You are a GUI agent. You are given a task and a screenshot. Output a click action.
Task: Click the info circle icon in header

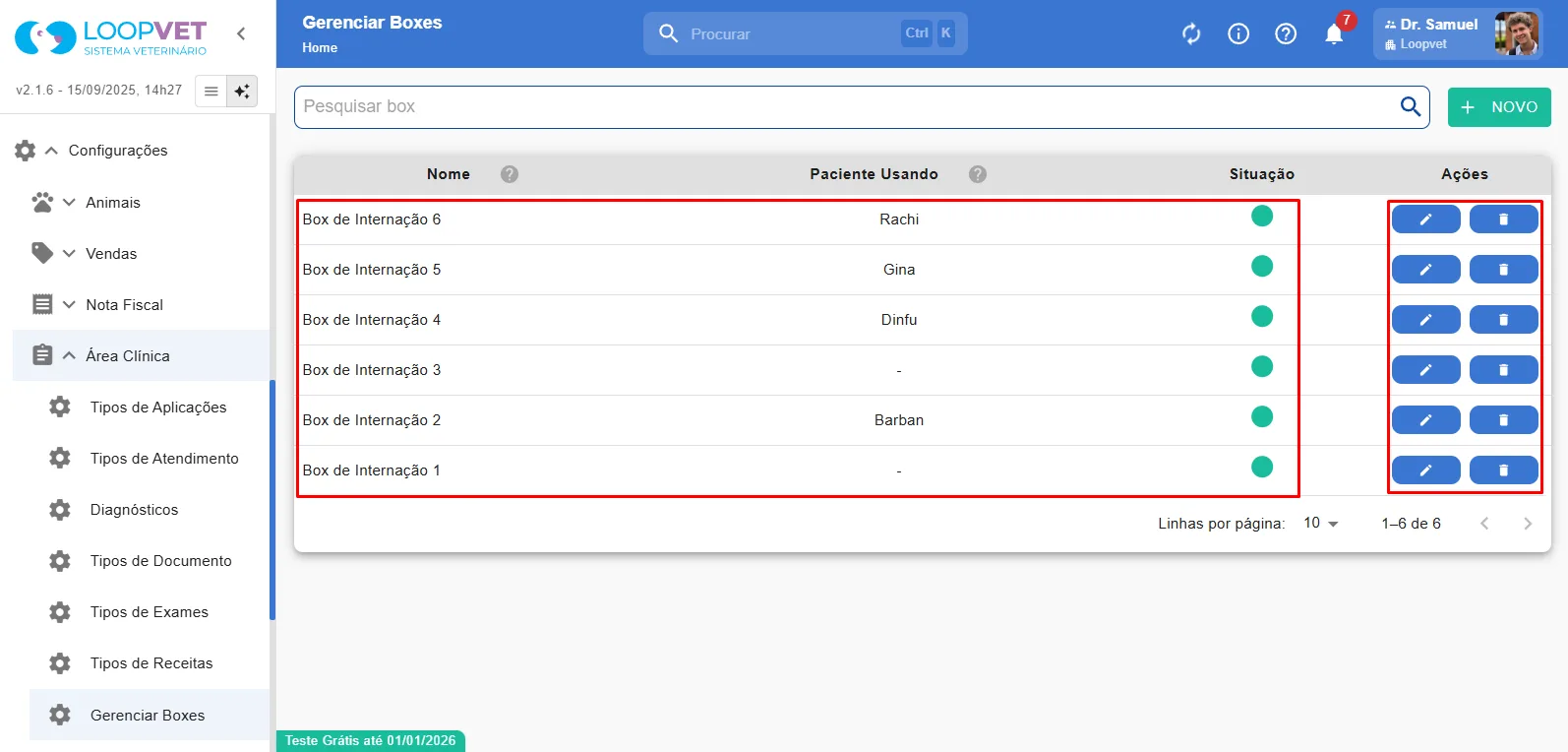(1238, 33)
